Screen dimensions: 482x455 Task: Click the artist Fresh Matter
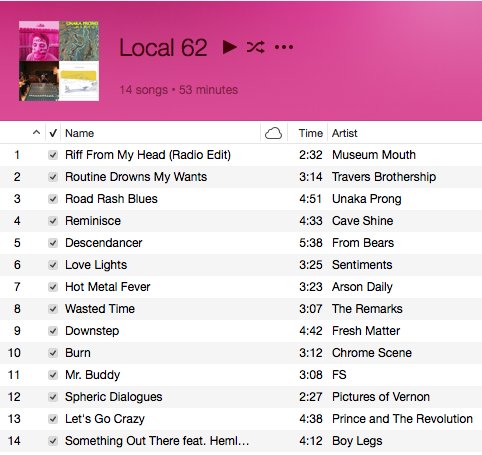pos(366,331)
